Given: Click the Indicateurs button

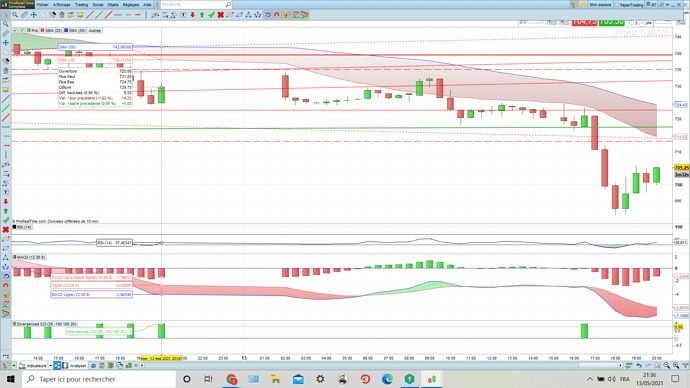Looking at the screenshot, I should coord(33,365).
